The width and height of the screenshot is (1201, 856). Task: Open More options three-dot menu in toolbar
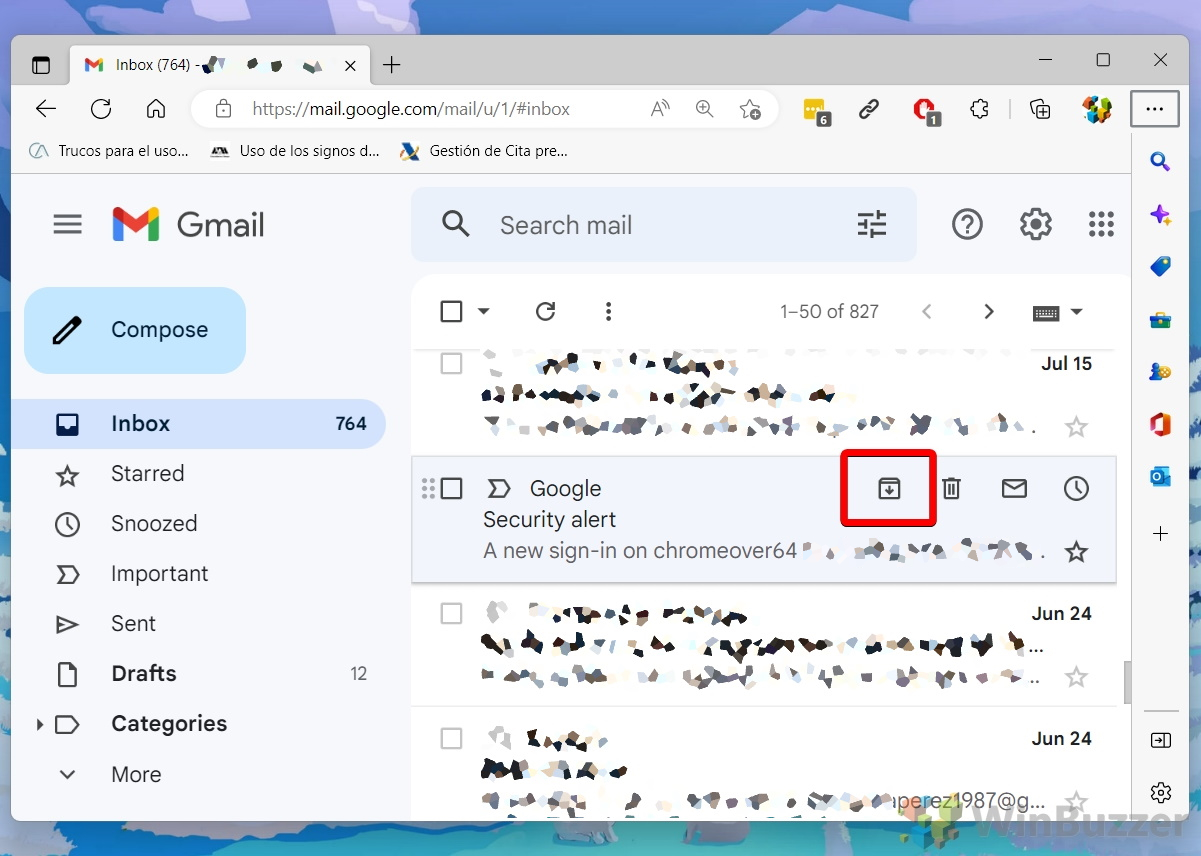(608, 311)
